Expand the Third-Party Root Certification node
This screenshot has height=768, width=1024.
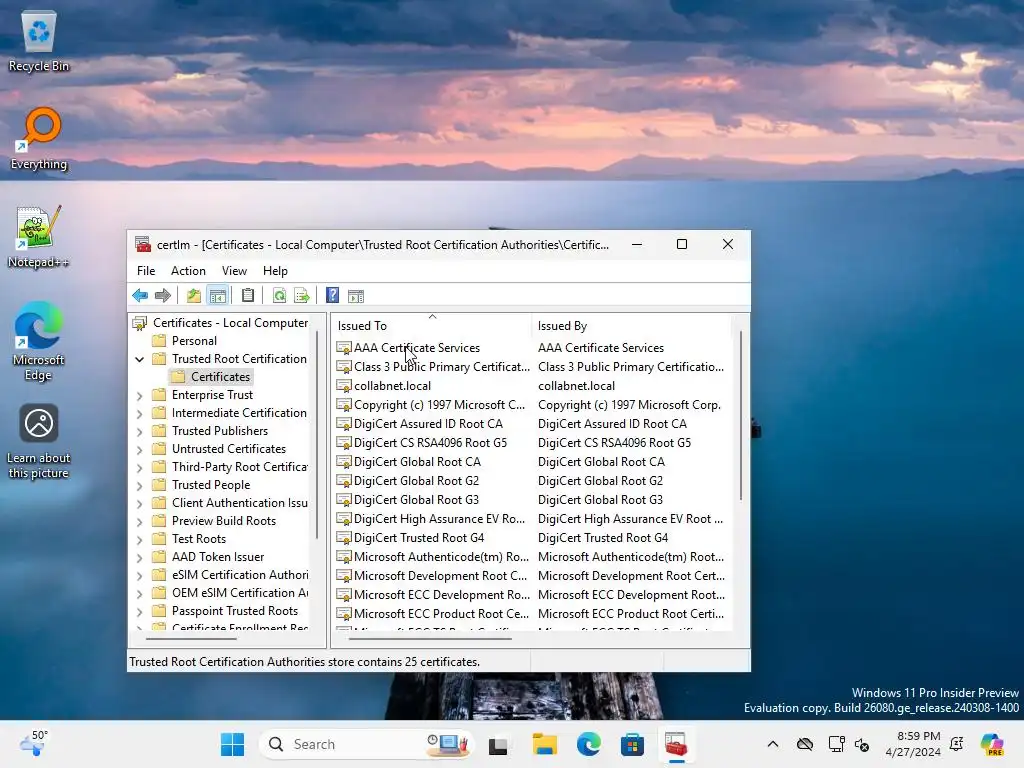(x=140, y=468)
